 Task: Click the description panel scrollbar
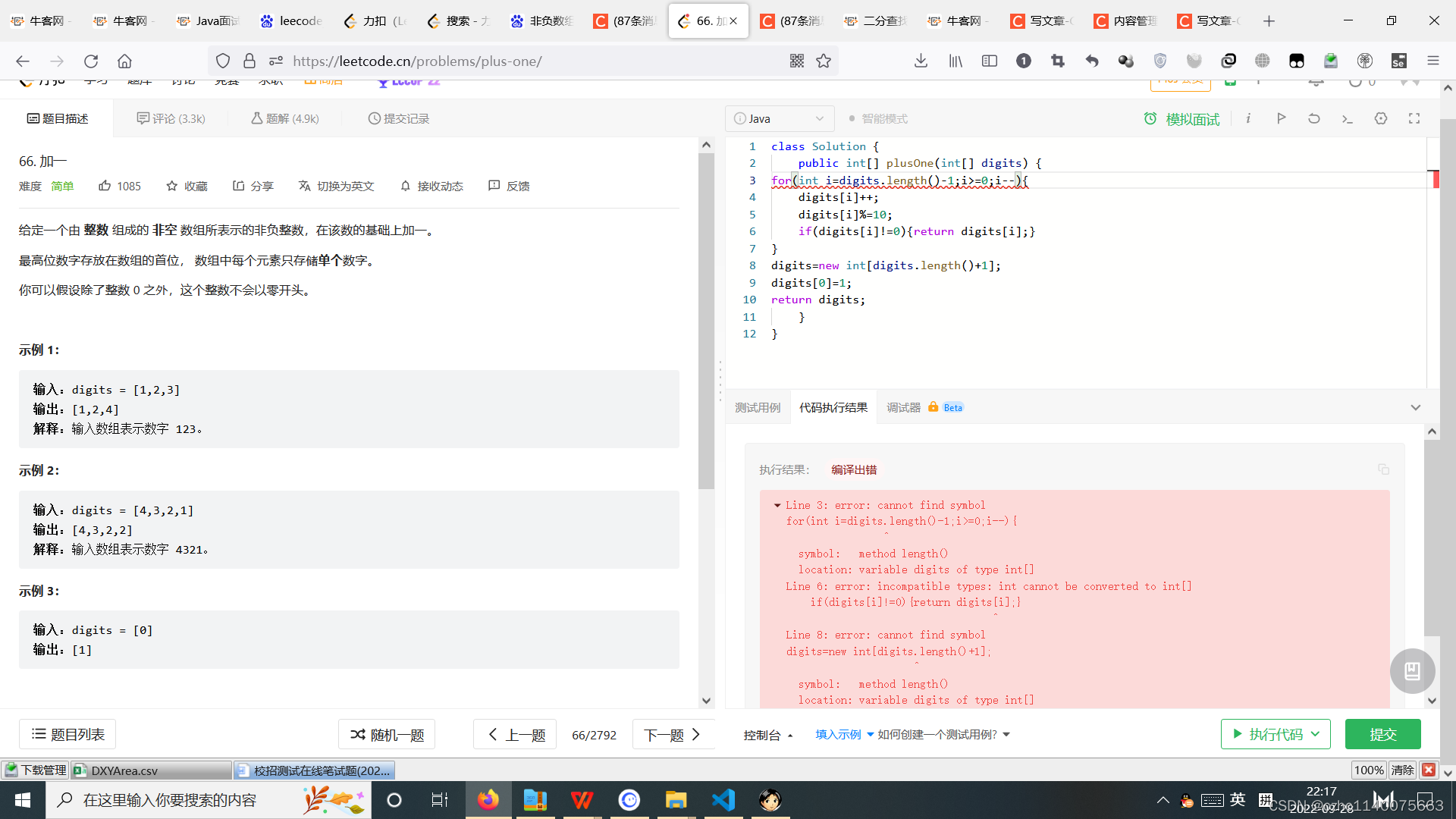tap(706, 322)
